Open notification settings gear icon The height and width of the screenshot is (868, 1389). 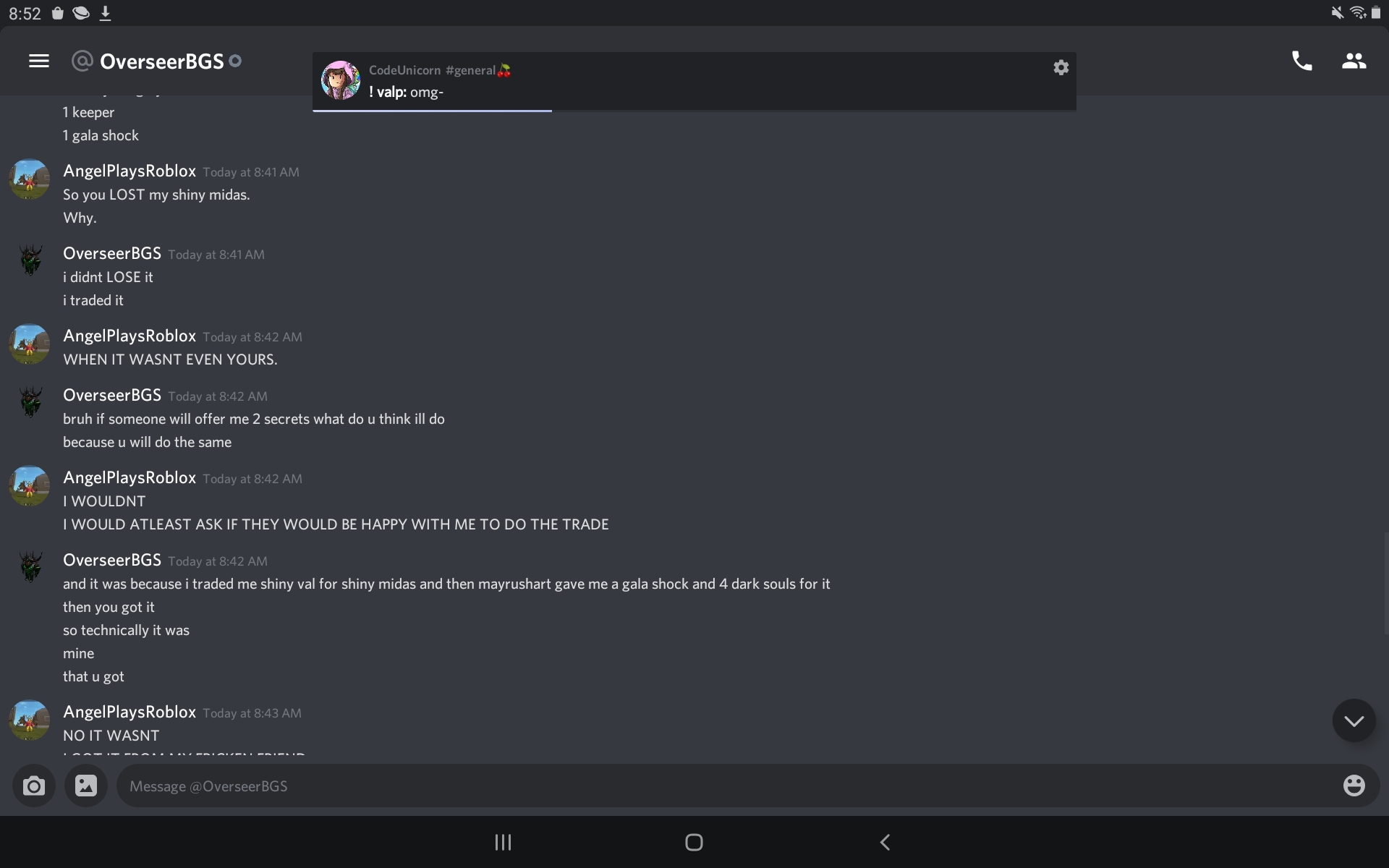[1061, 68]
